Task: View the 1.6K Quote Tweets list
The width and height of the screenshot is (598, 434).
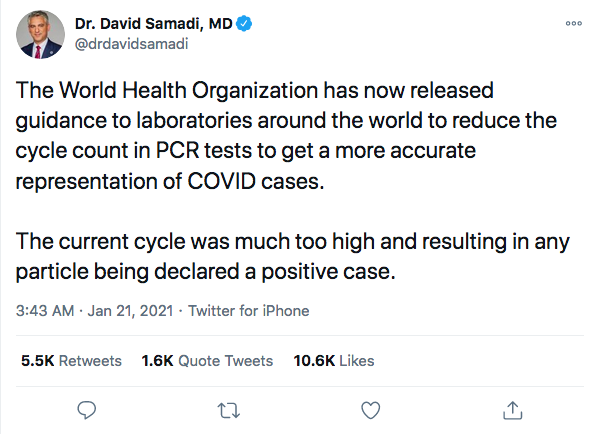Action: 207,361
